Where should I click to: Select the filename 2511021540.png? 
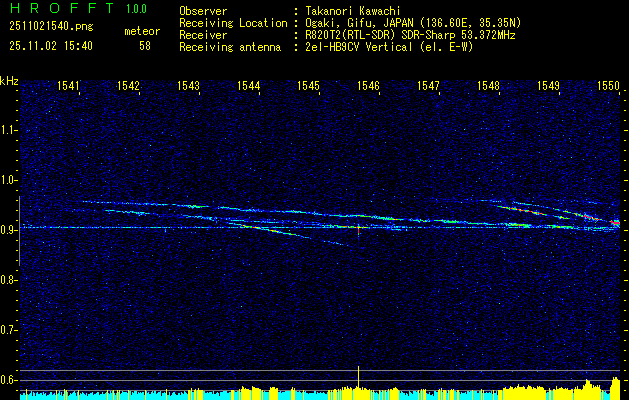pos(51,26)
